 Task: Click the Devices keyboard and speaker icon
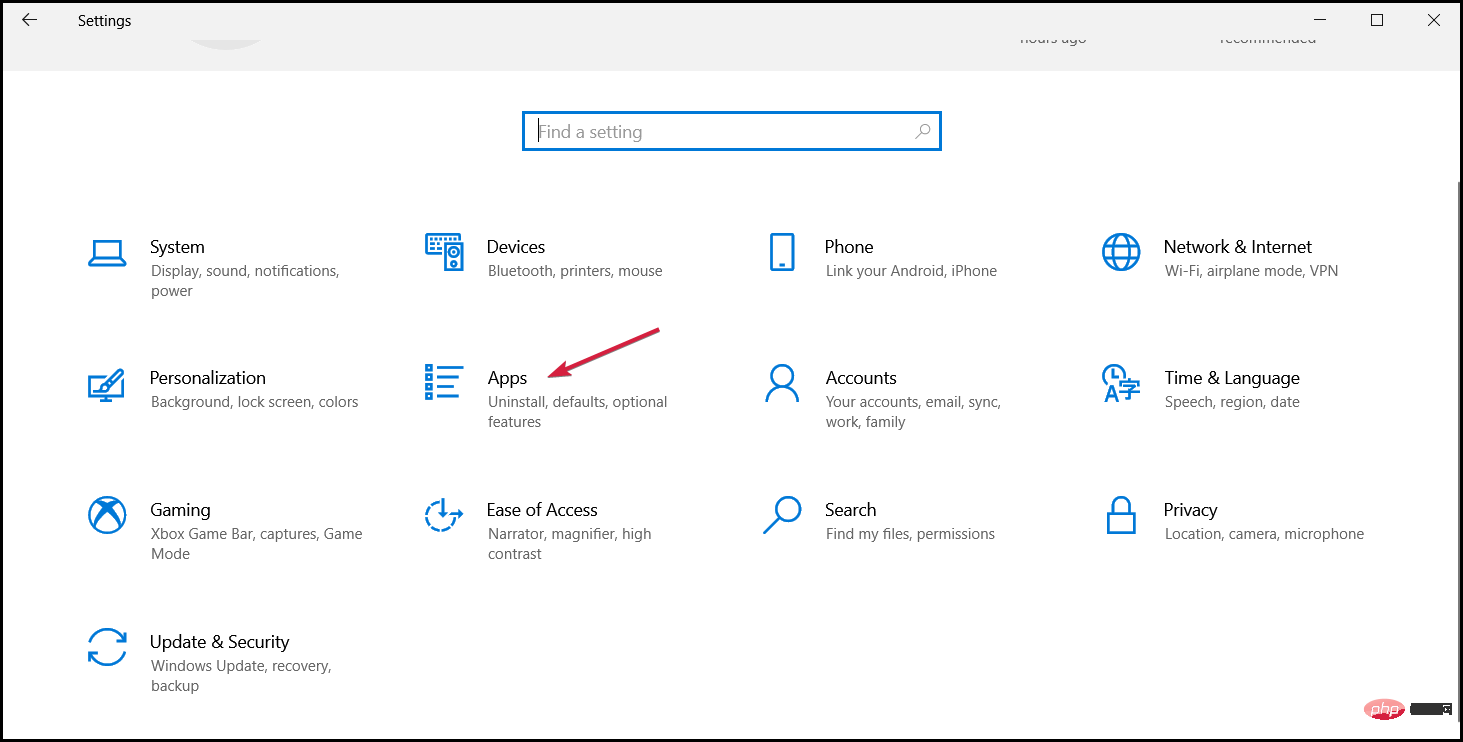(x=444, y=252)
